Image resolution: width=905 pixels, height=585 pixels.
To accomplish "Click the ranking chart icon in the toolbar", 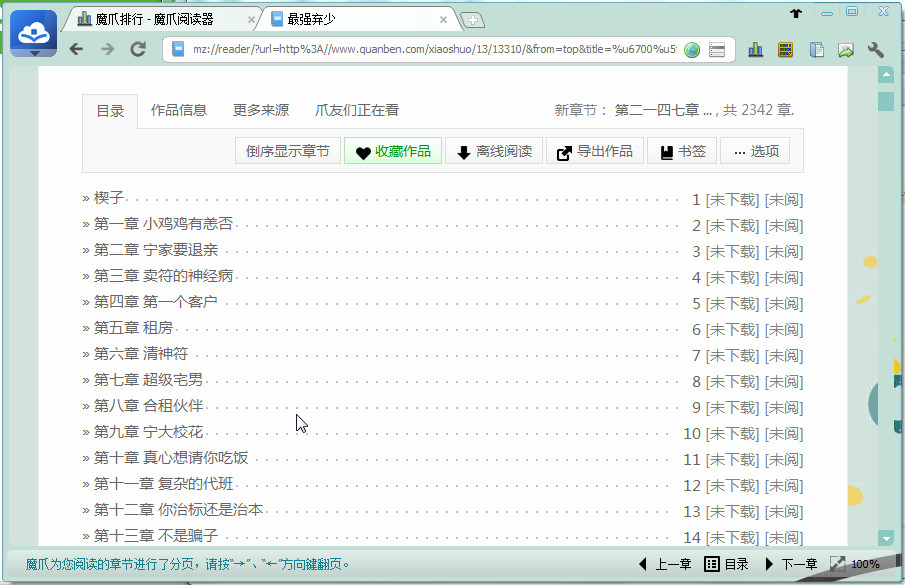I will pyautogui.click(x=755, y=48).
